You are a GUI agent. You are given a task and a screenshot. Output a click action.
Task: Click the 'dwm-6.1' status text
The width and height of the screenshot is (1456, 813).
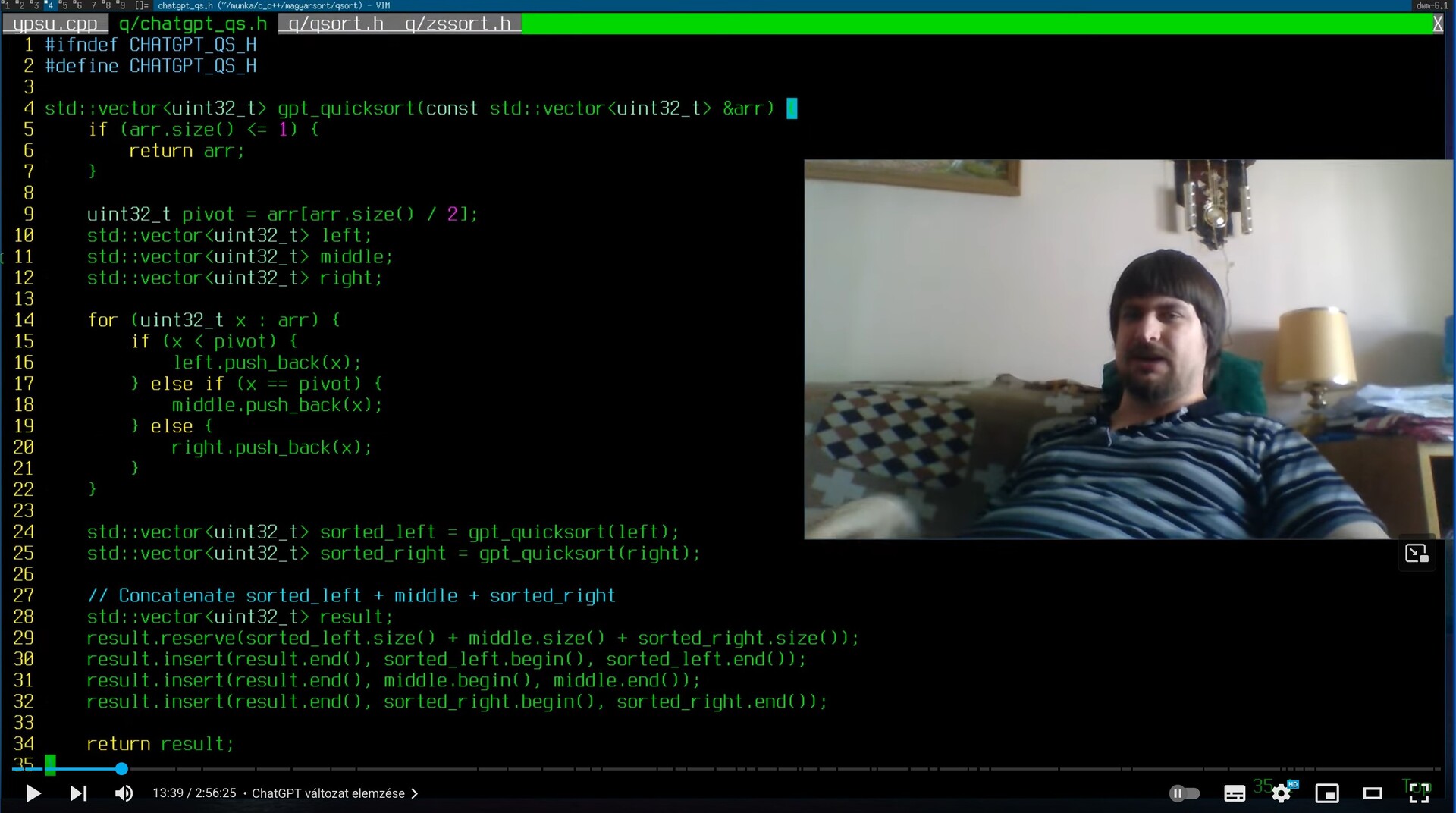pos(1432,5)
